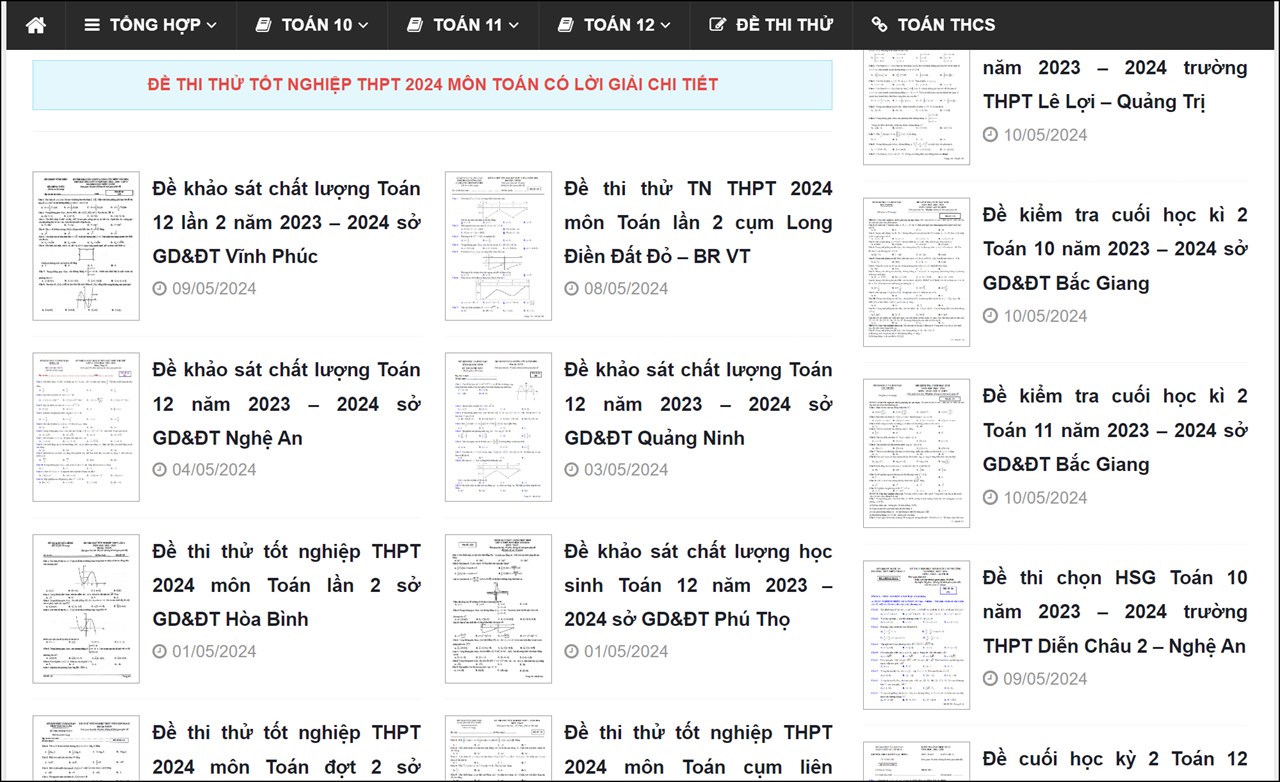The height and width of the screenshot is (782, 1280).
Task: Click the Toán cụm liên exam thumbnail
Action: coord(498,748)
